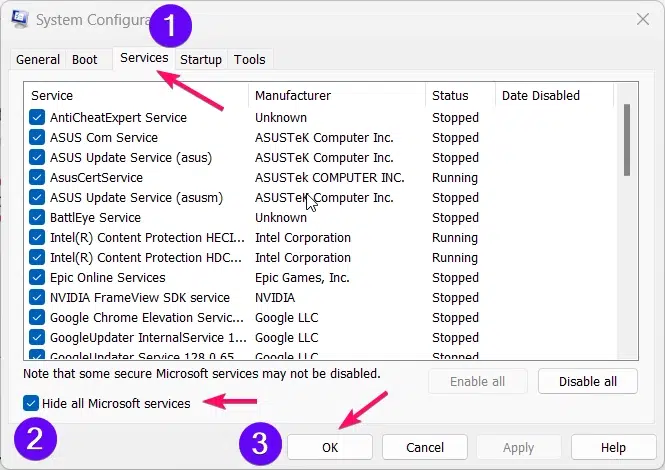665x470 pixels.
Task: Click the services list vertical scrollbar thumb
Action: click(x=627, y=140)
